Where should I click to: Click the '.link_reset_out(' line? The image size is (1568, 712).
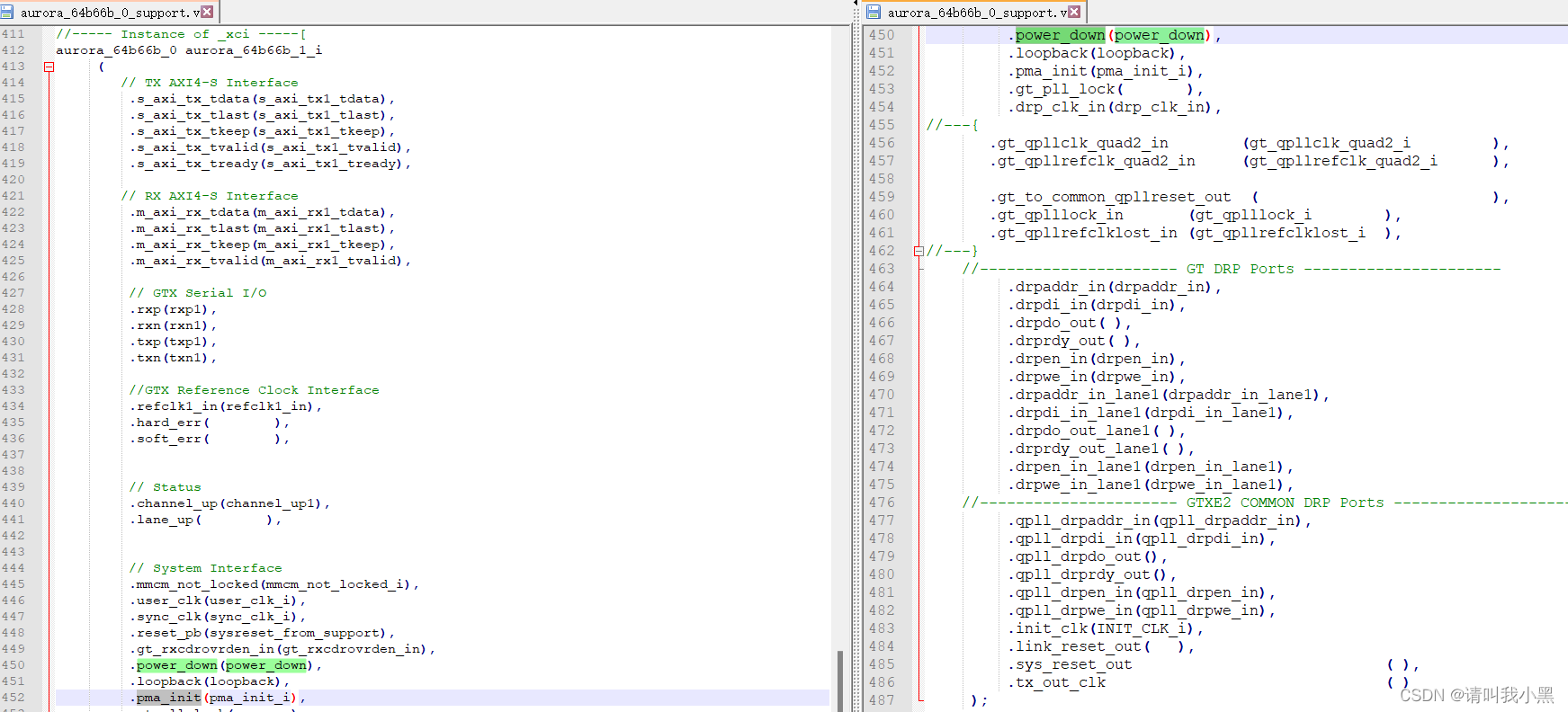pyautogui.click(x=1101, y=646)
